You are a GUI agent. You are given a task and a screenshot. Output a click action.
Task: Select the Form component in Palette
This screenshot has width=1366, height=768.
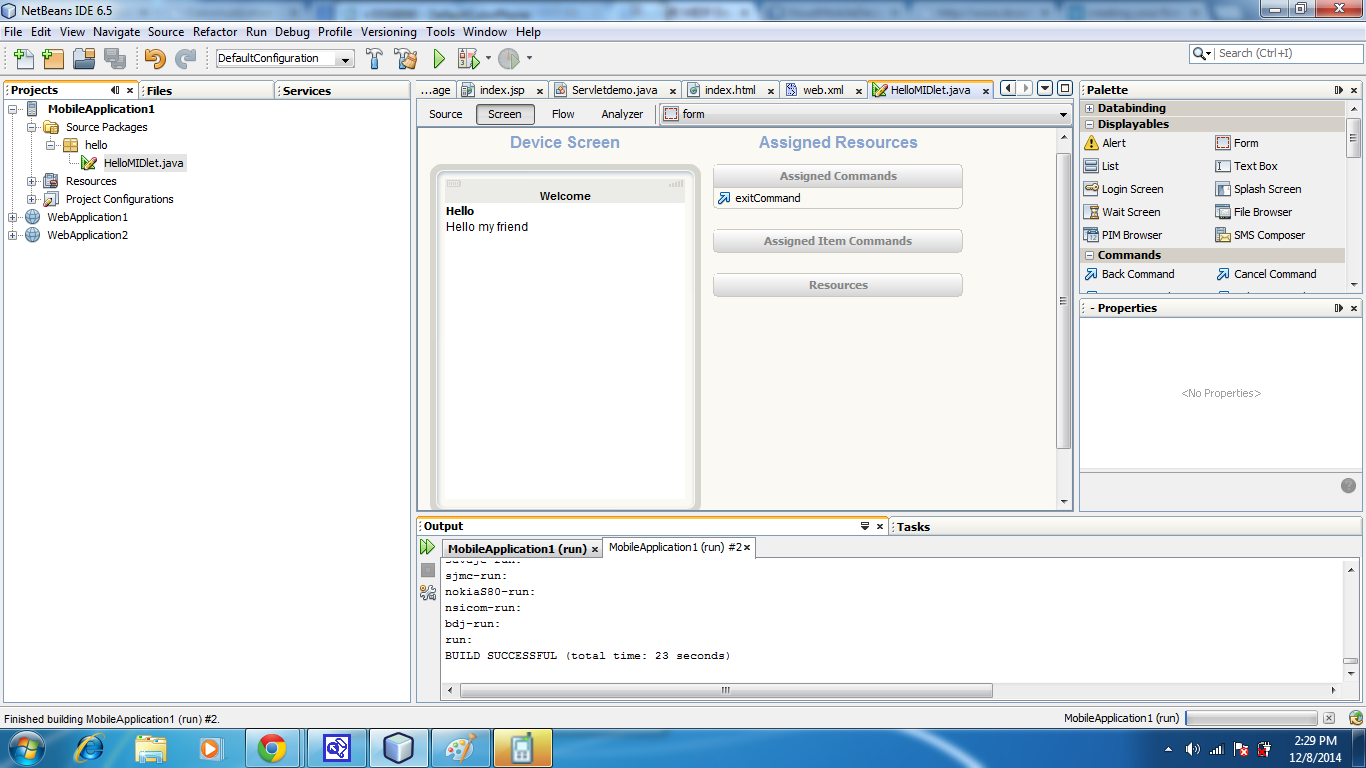pyautogui.click(x=1237, y=143)
